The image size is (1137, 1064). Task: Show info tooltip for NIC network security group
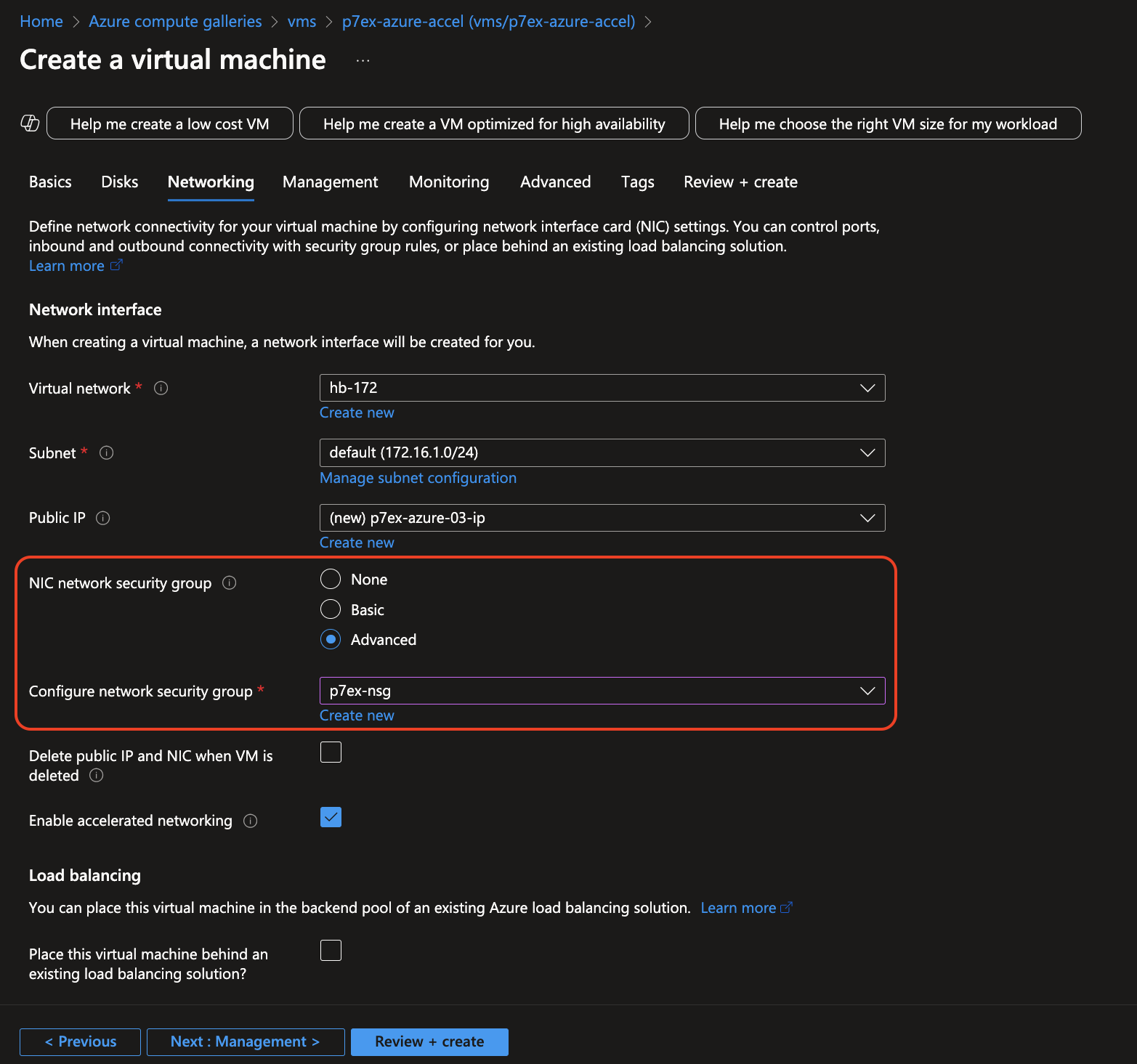(230, 583)
